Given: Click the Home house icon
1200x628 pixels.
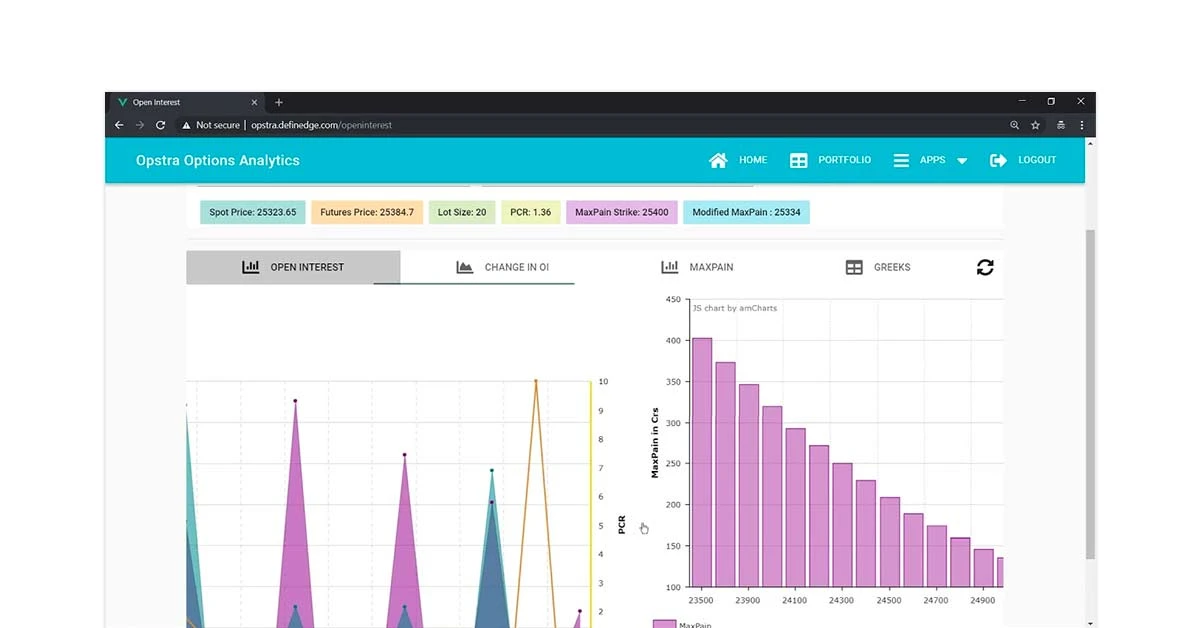Looking at the screenshot, I should [718, 160].
